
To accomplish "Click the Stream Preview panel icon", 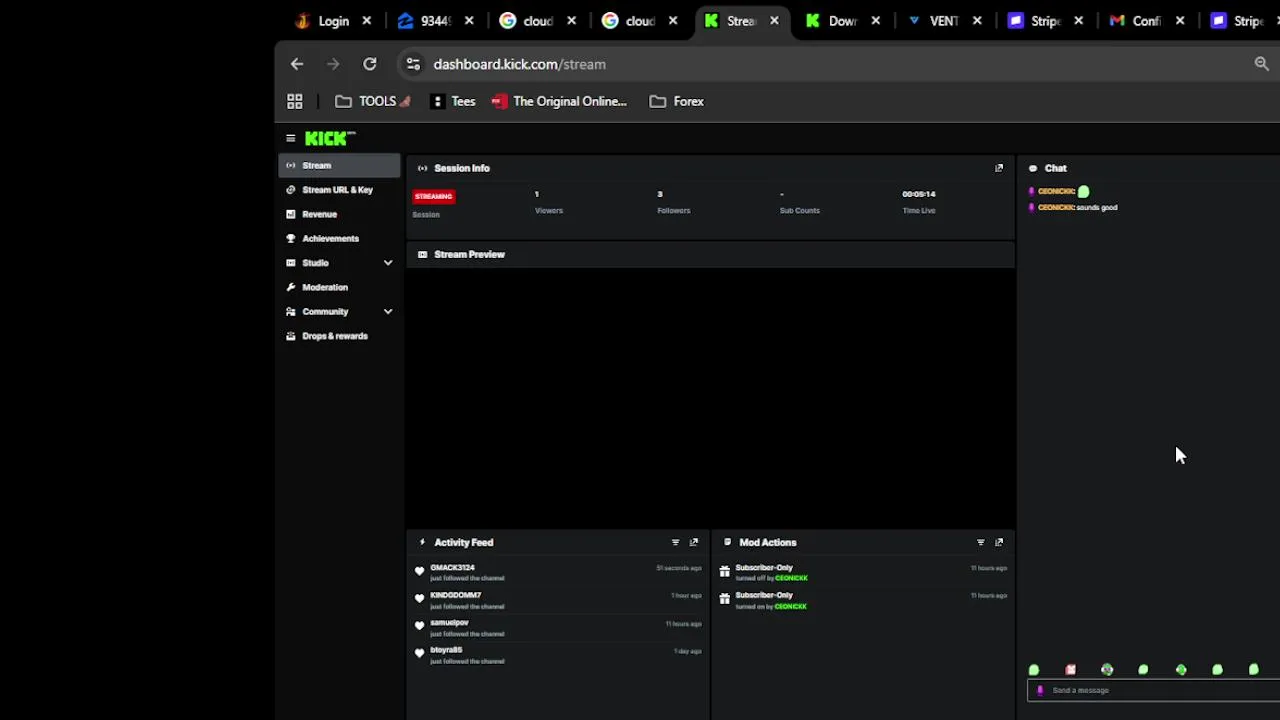I will (422, 254).
